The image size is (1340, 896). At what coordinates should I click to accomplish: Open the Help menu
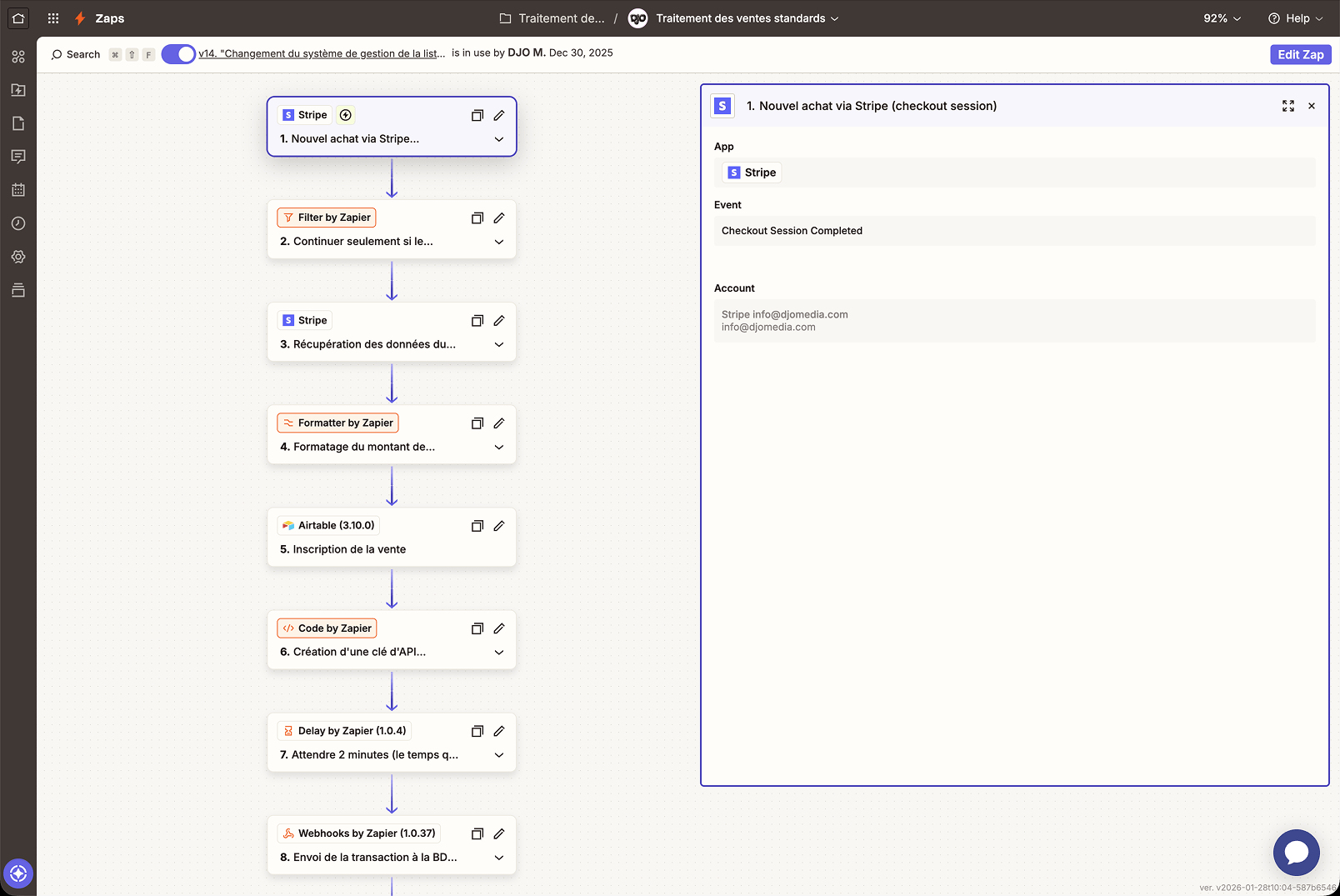tap(1295, 18)
